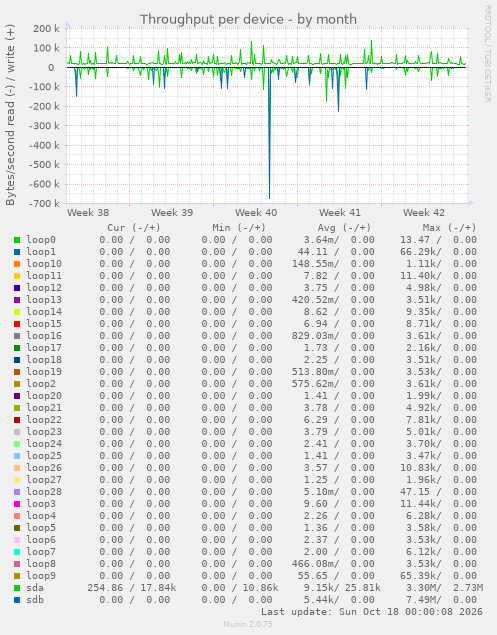Click the '-300 k' y-axis label
Viewport: 497px width, 635px height.
[44, 126]
